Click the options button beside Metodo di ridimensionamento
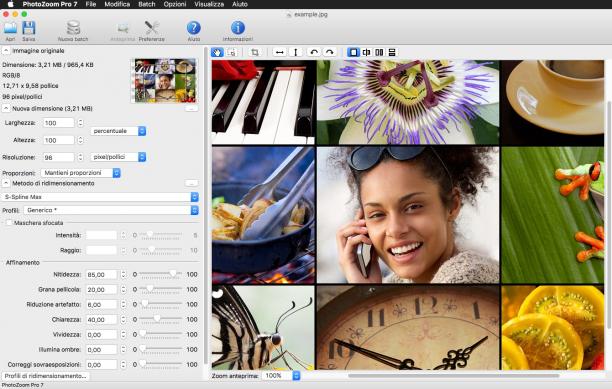This screenshot has width=612, height=389. pyautogui.click(x=191, y=183)
